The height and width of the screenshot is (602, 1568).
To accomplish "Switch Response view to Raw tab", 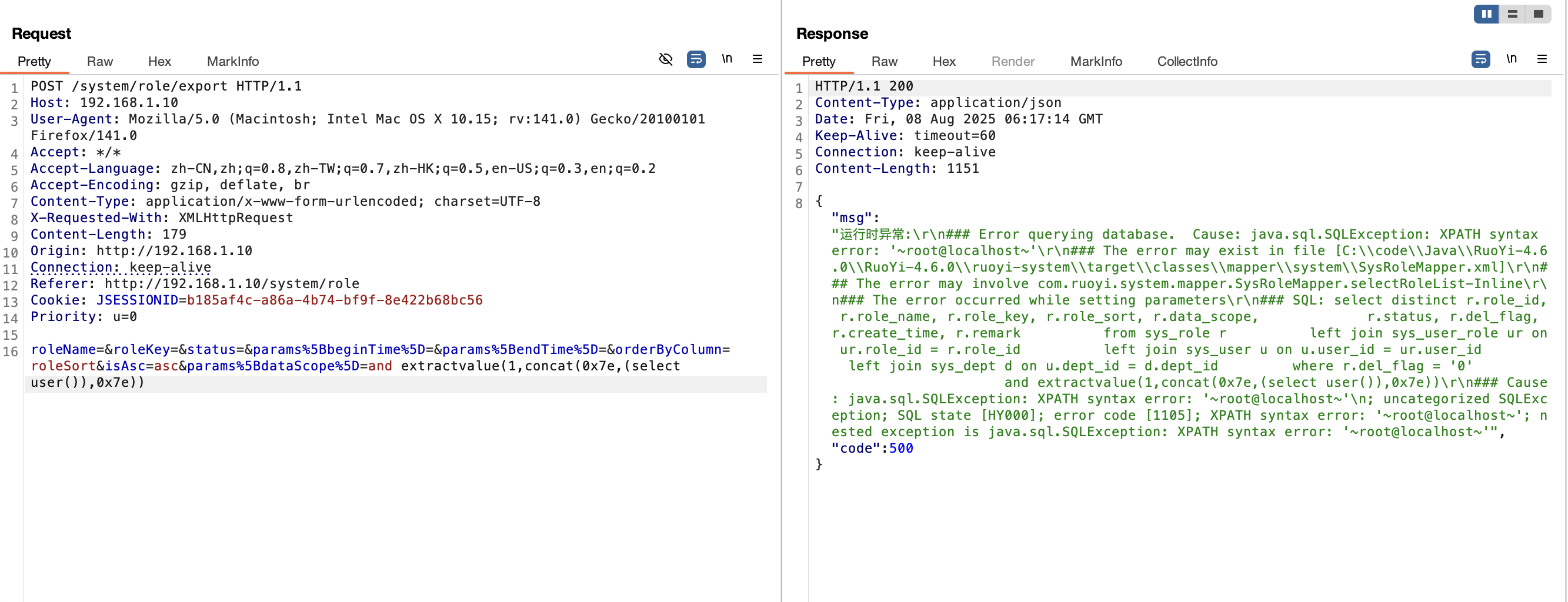I will click(x=885, y=62).
